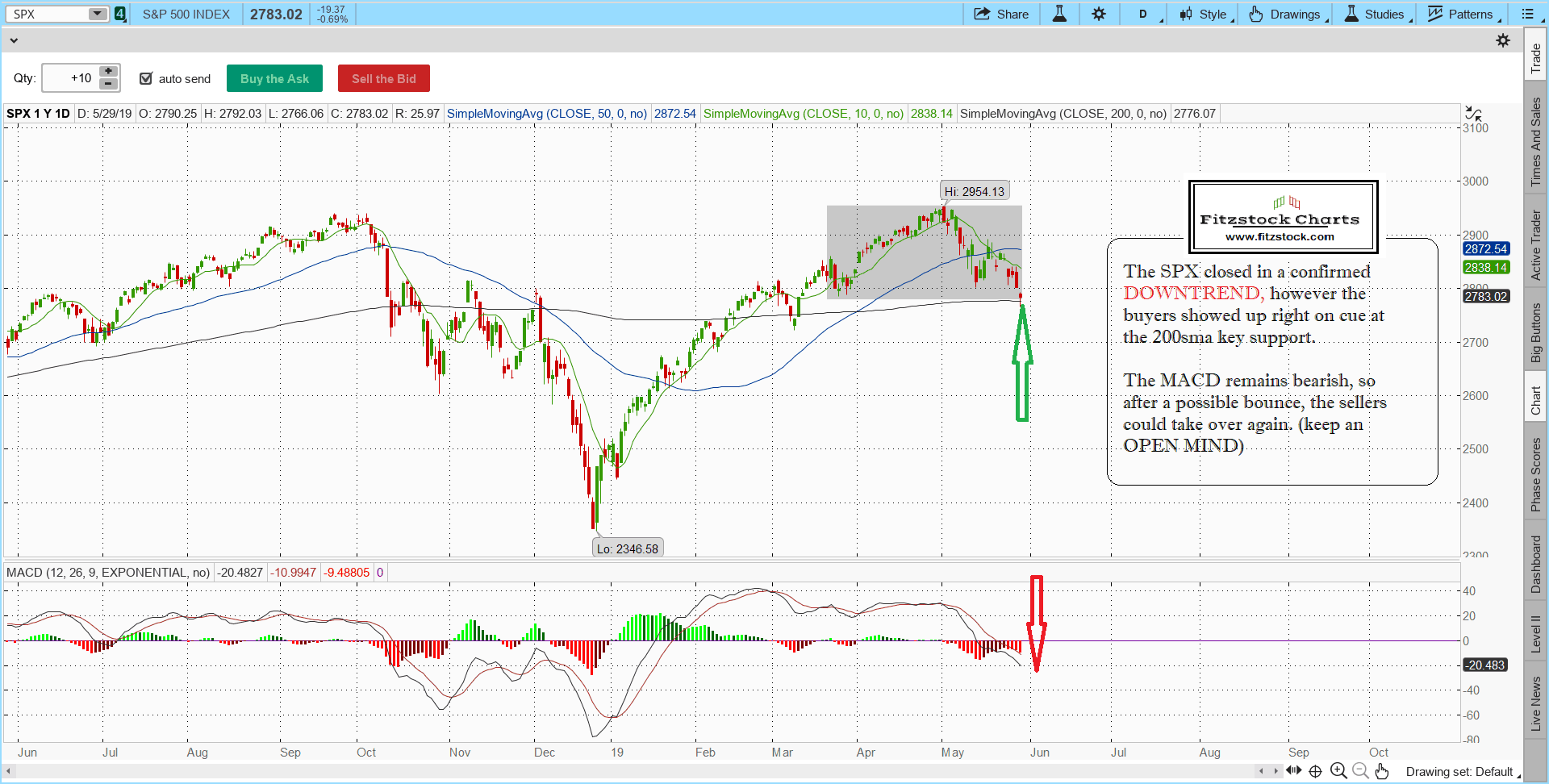Expand the Drawing set Default dropdown
This screenshot has width=1549, height=784.
click(1462, 772)
